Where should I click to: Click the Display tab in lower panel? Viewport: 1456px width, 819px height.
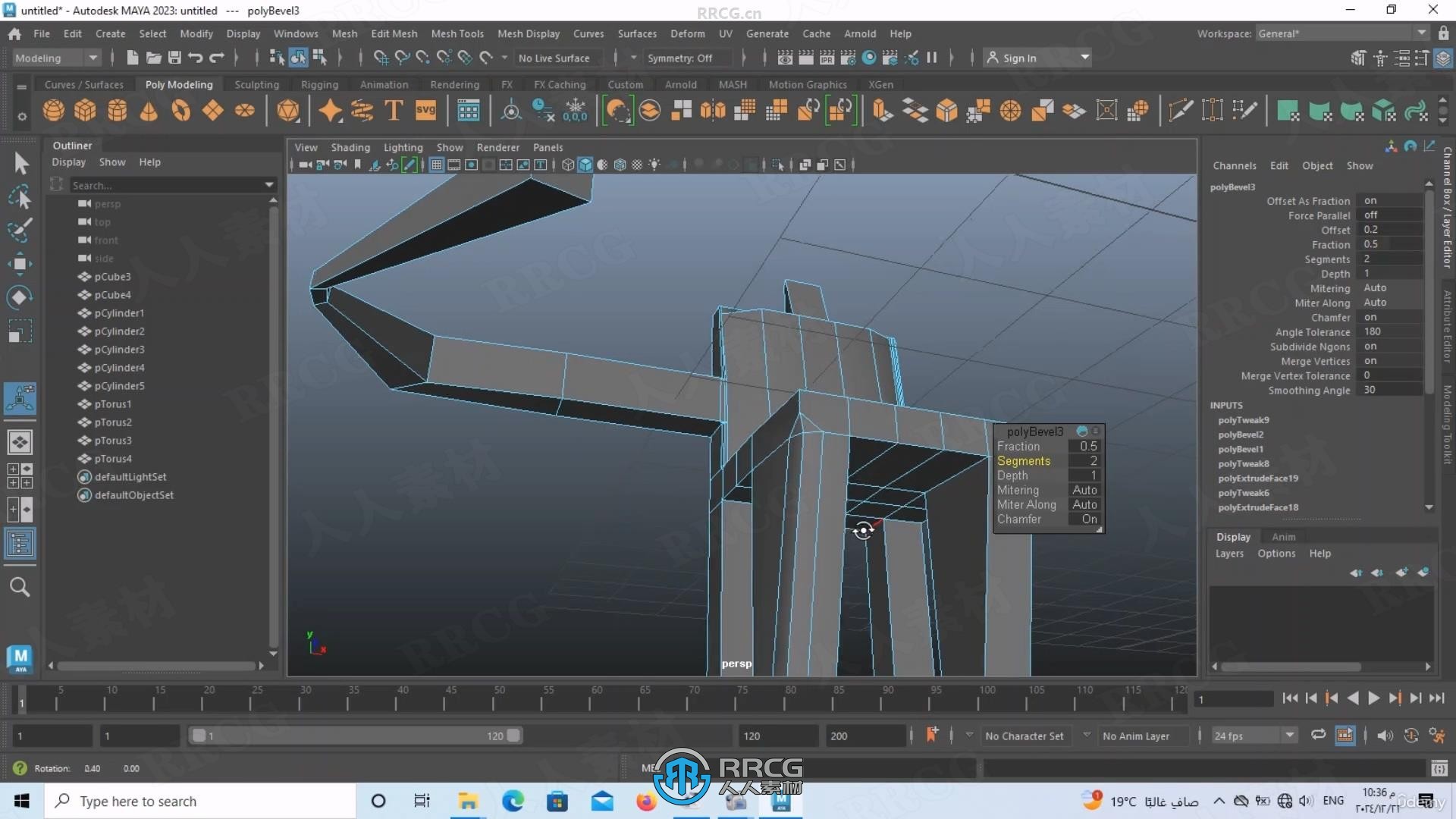(x=1232, y=536)
